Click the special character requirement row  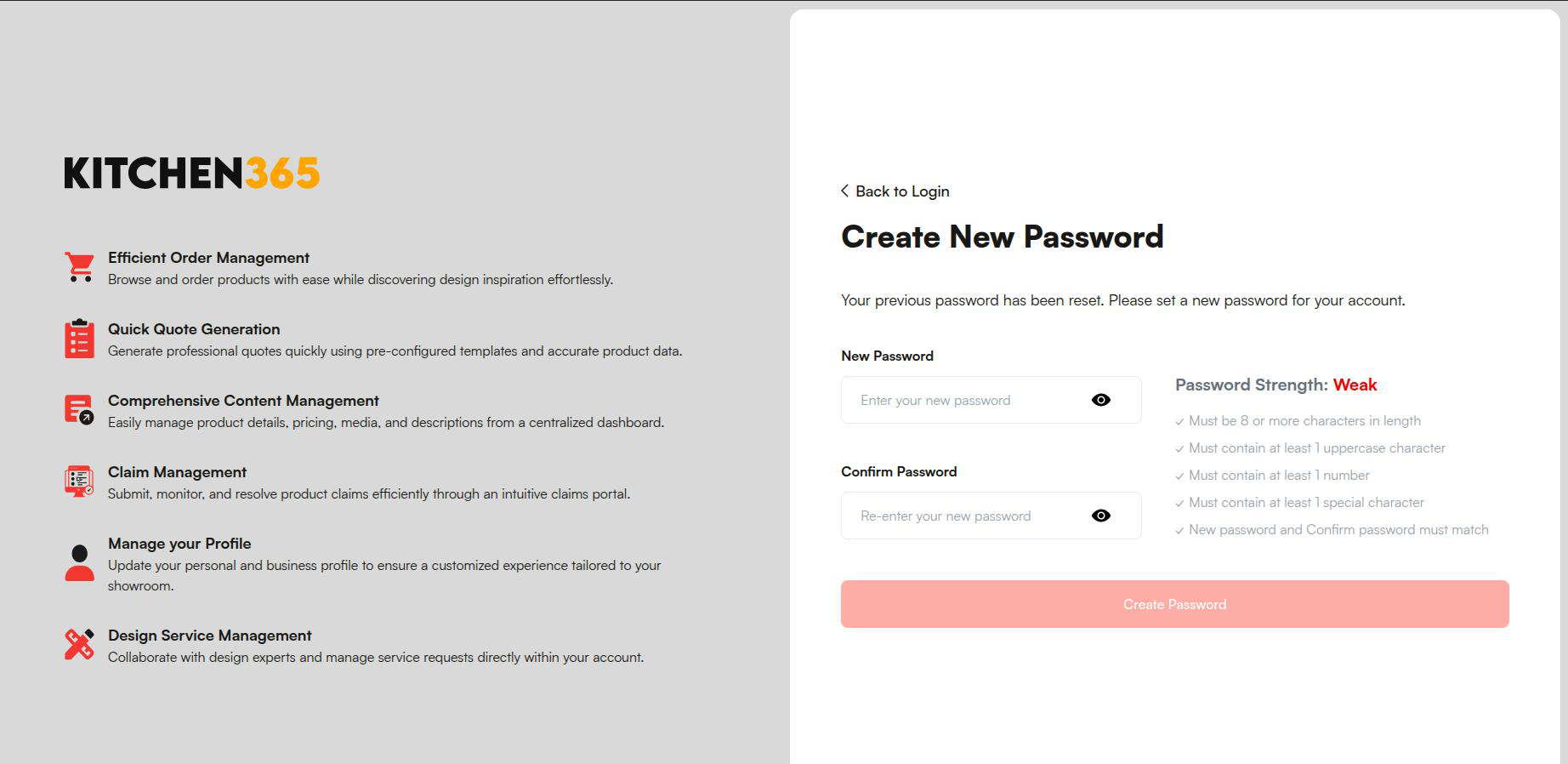point(1306,502)
